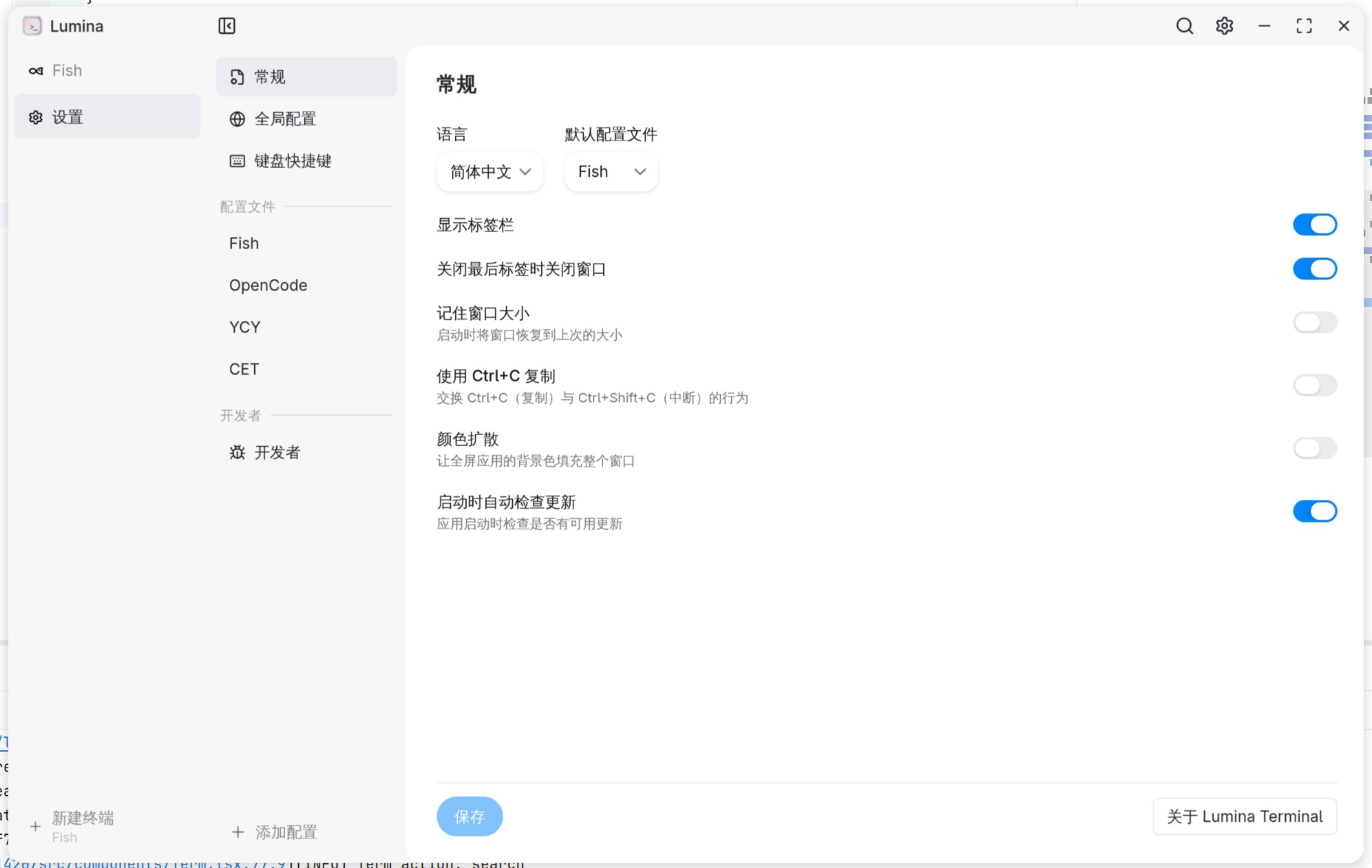Click the globe icon for 全局配置
Viewport: 1372px width, 868px height.
(237, 119)
